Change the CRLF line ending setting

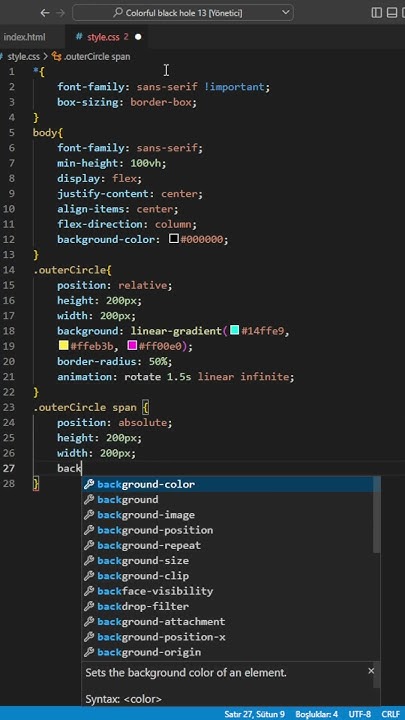click(x=390, y=714)
